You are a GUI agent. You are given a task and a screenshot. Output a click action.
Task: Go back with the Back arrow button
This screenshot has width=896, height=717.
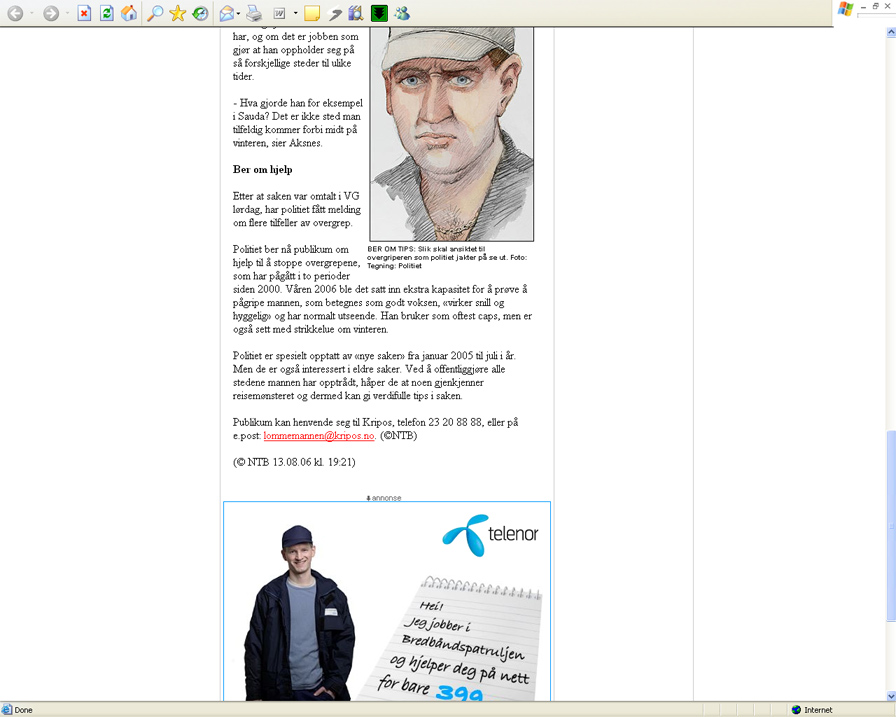coord(15,13)
